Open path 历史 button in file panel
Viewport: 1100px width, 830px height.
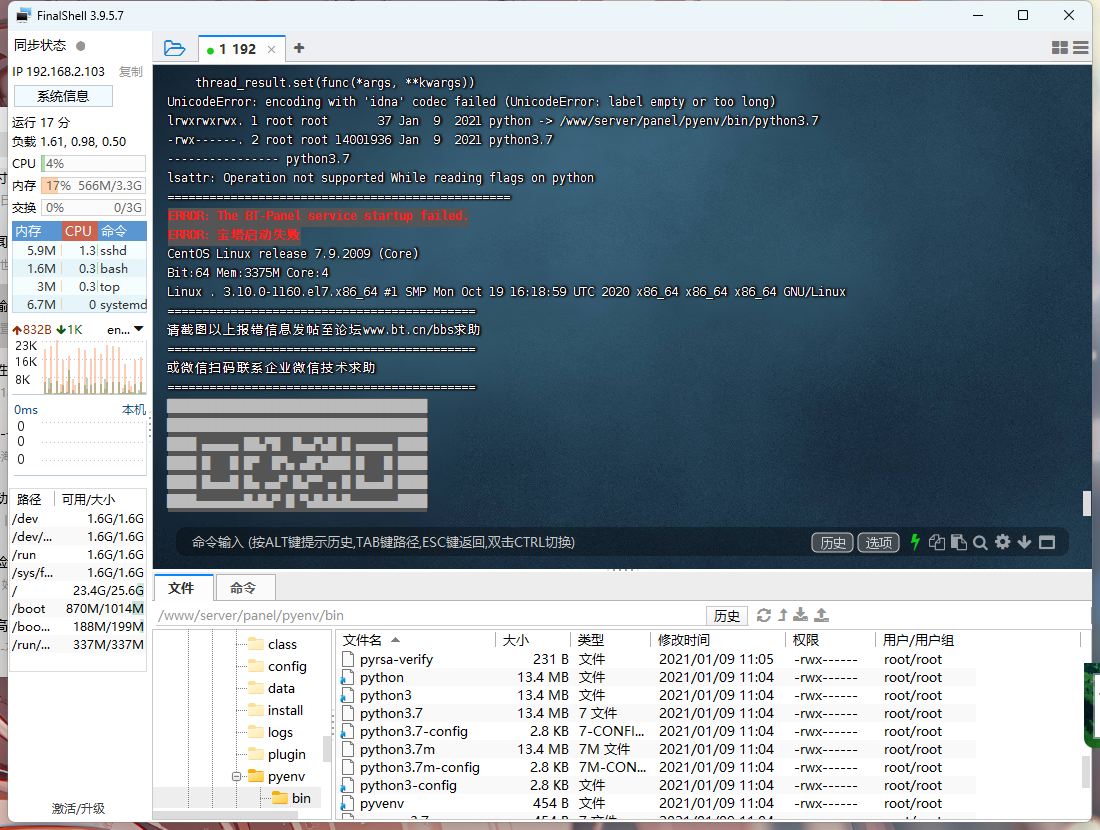tap(727, 615)
